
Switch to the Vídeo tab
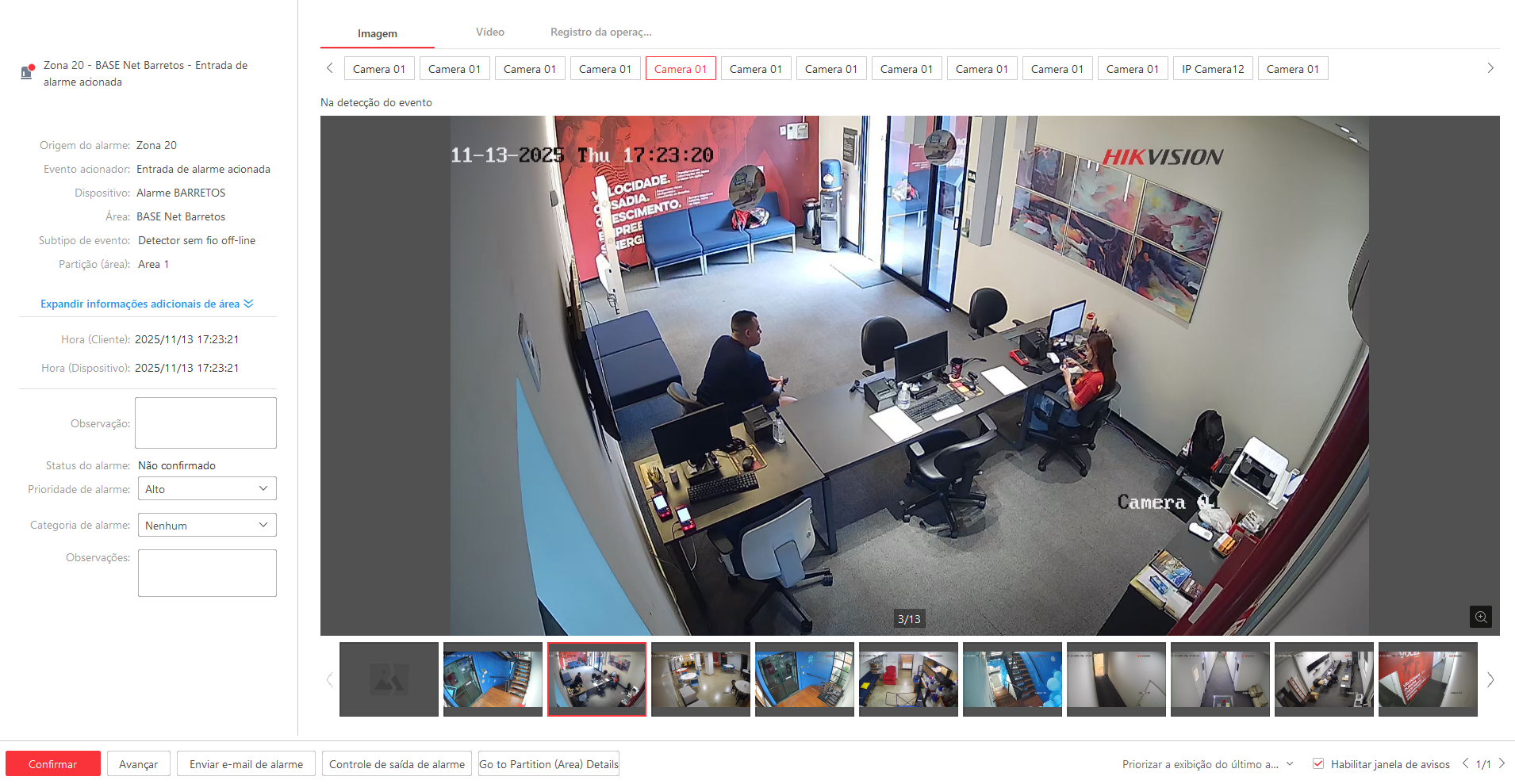pyautogui.click(x=489, y=33)
